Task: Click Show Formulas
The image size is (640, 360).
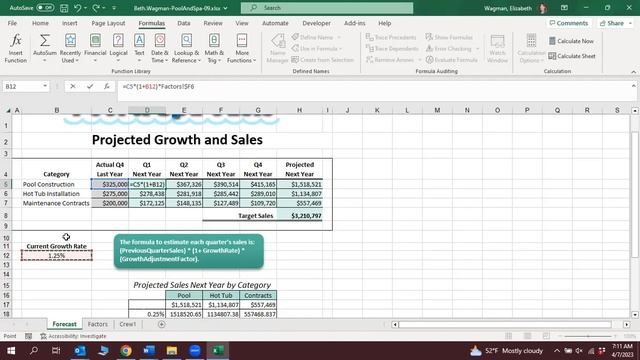Action: 449,37
